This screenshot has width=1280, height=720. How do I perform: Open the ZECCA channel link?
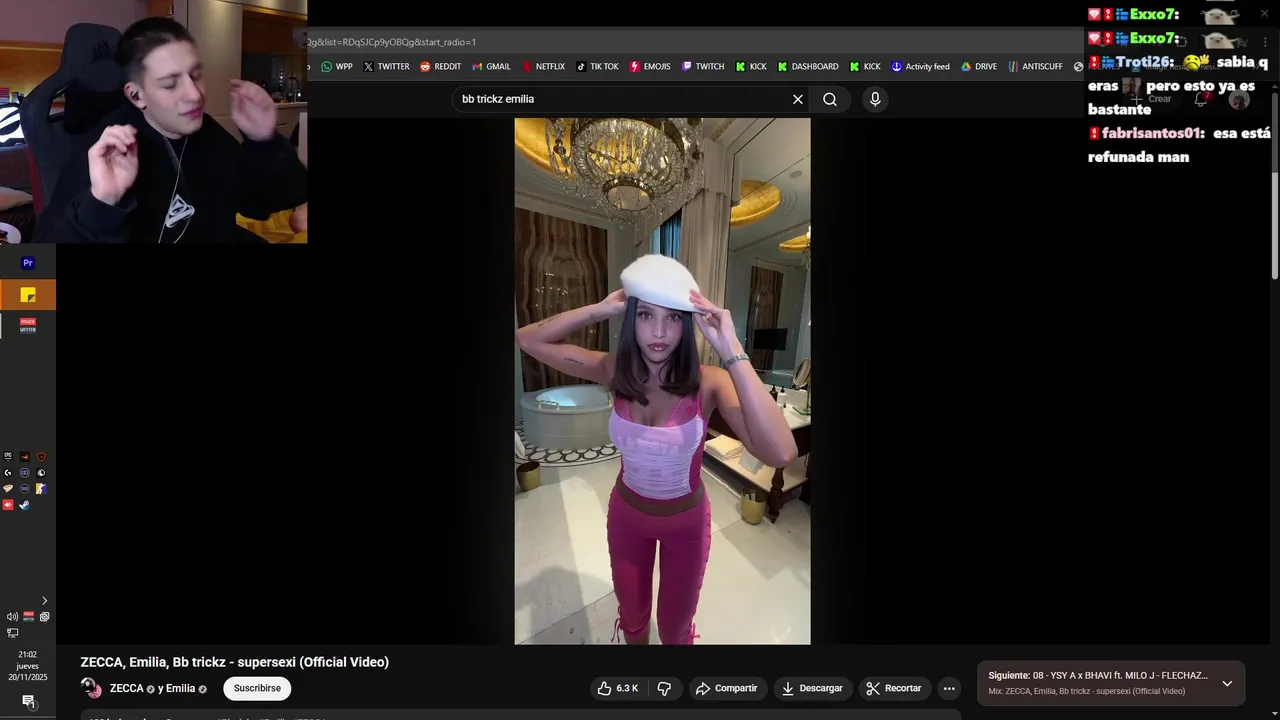[126, 688]
